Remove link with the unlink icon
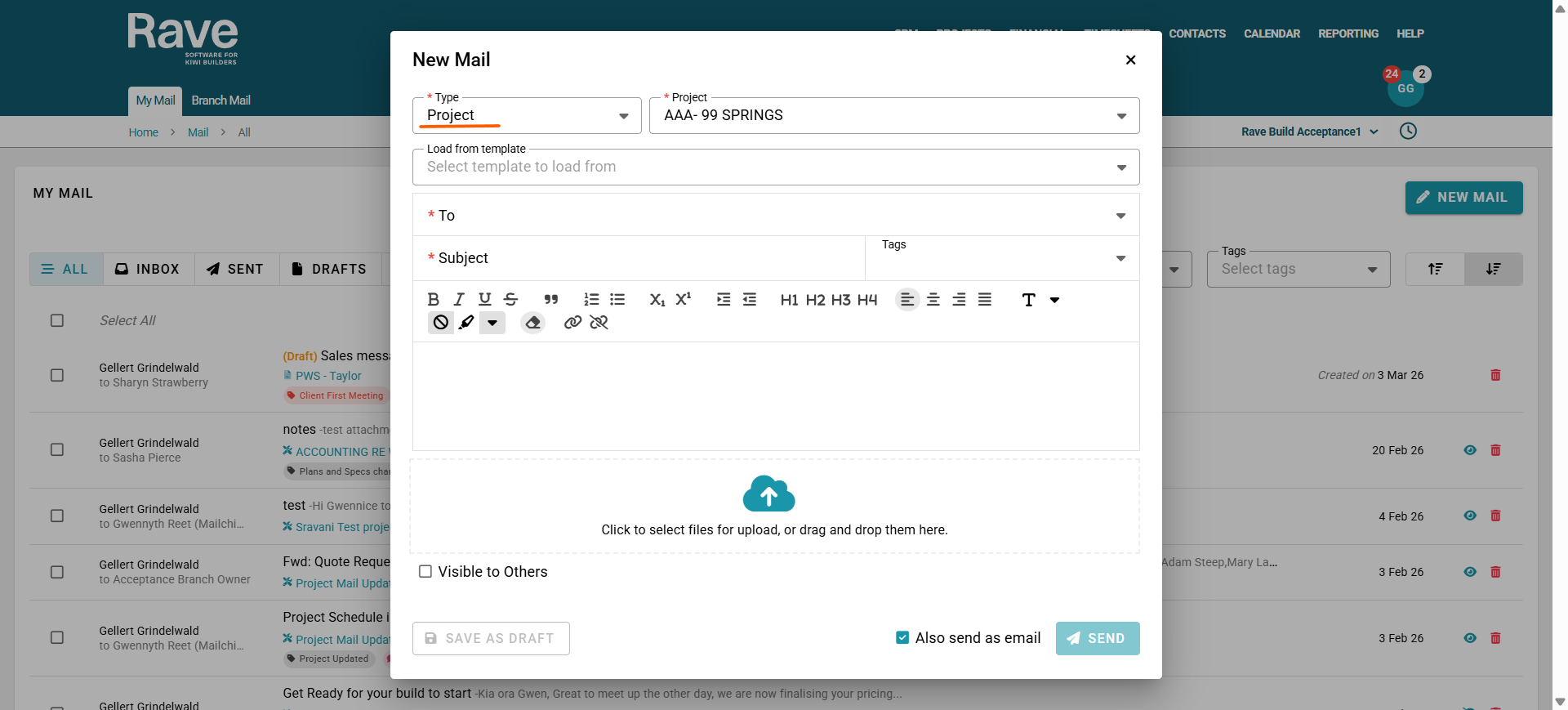Viewport: 1568px width, 710px height. point(599,323)
